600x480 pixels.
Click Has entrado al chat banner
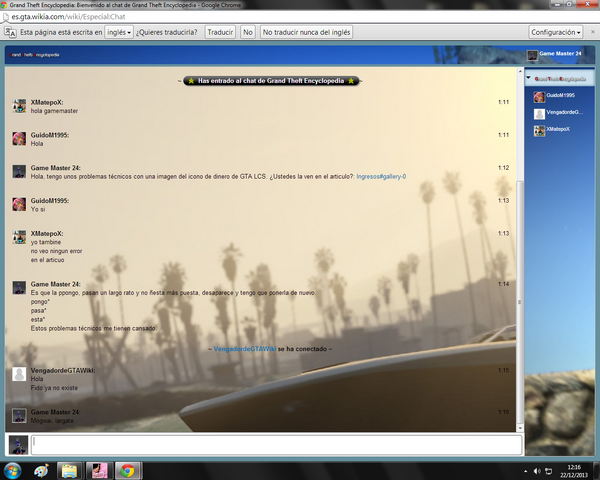(x=271, y=81)
